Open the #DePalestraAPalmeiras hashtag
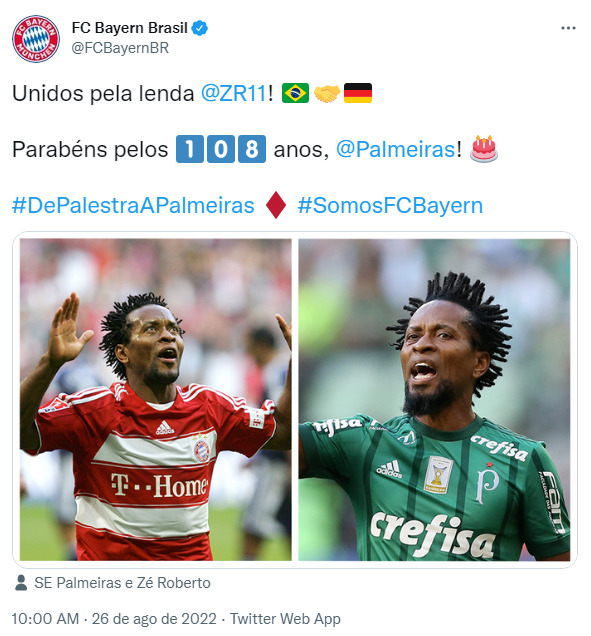Viewport: 591px width, 636px height. pyautogui.click(x=133, y=205)
